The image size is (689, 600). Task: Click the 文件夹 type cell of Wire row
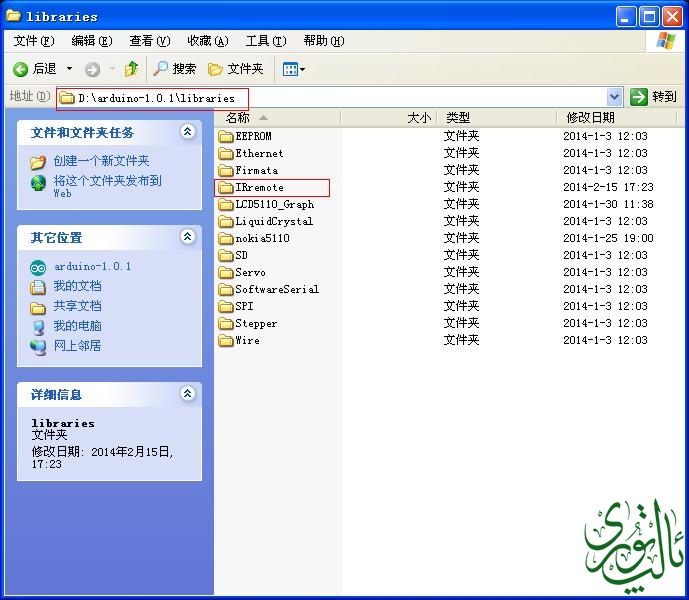point(461,340)
